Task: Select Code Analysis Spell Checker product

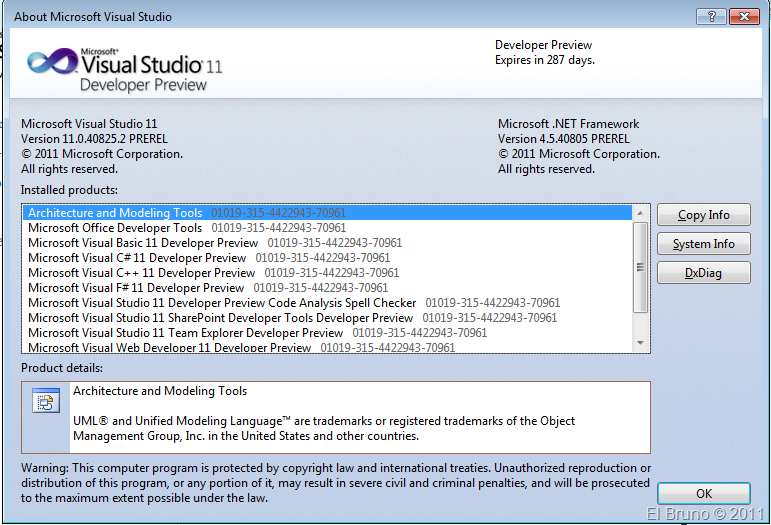Action: coord(222,303)
